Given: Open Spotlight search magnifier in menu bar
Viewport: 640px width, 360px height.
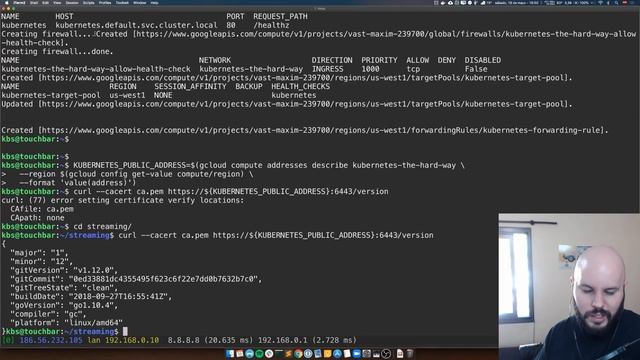Looking at the screenshot, I should 616,3.
